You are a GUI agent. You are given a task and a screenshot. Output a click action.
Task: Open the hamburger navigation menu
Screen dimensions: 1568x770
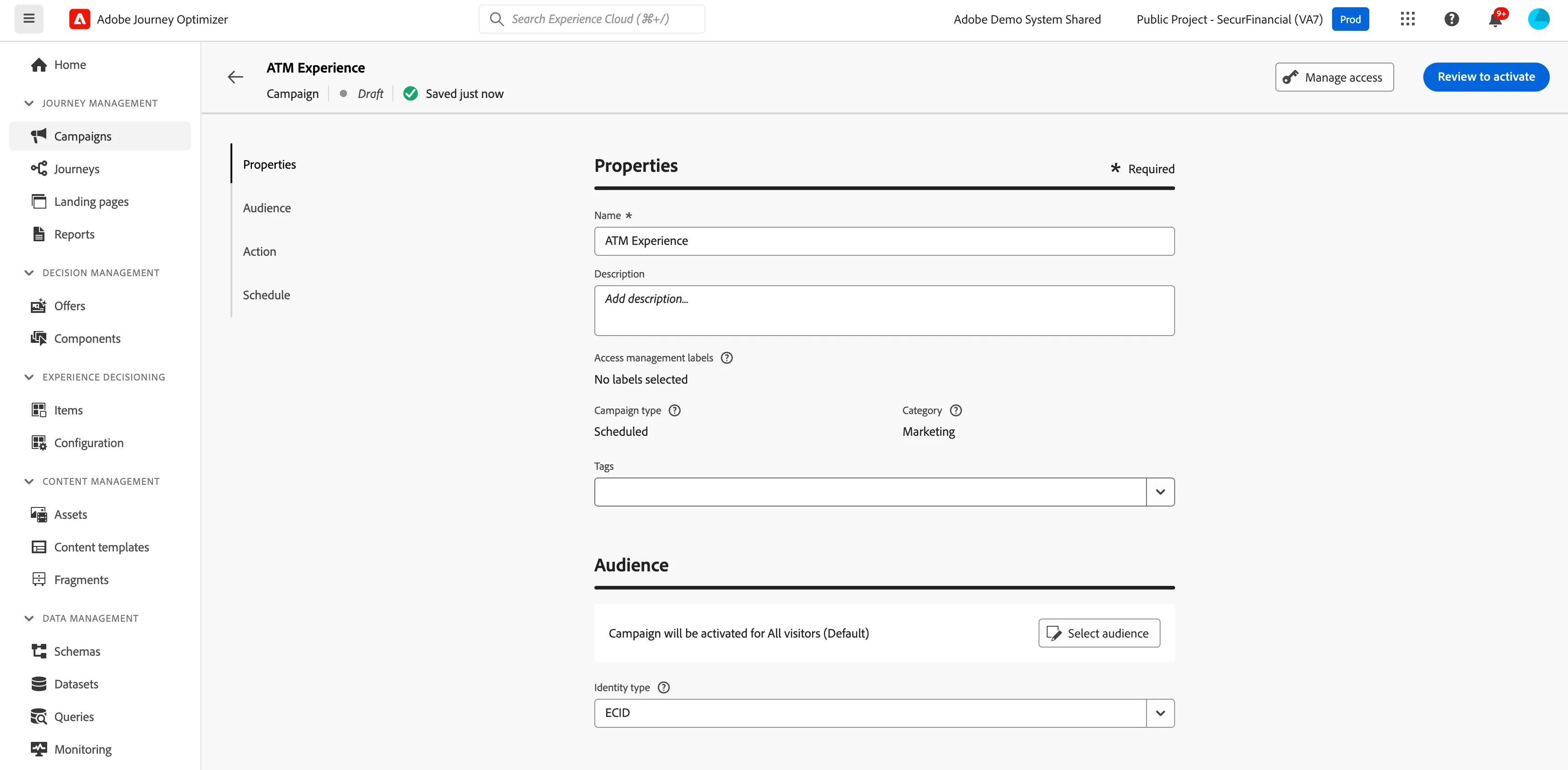(29, 19)
